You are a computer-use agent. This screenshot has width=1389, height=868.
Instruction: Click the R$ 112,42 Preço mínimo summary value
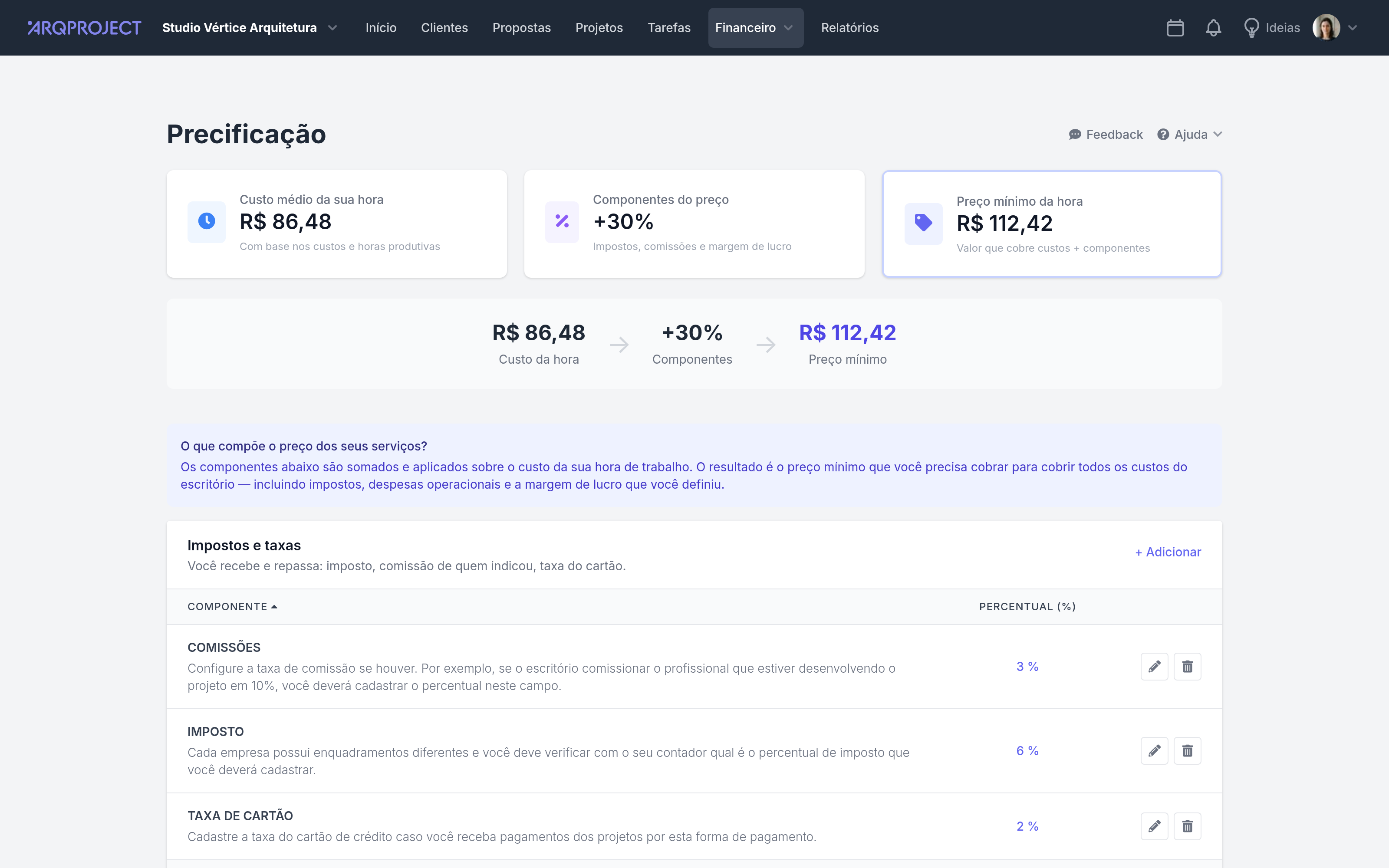click(847, 332)
